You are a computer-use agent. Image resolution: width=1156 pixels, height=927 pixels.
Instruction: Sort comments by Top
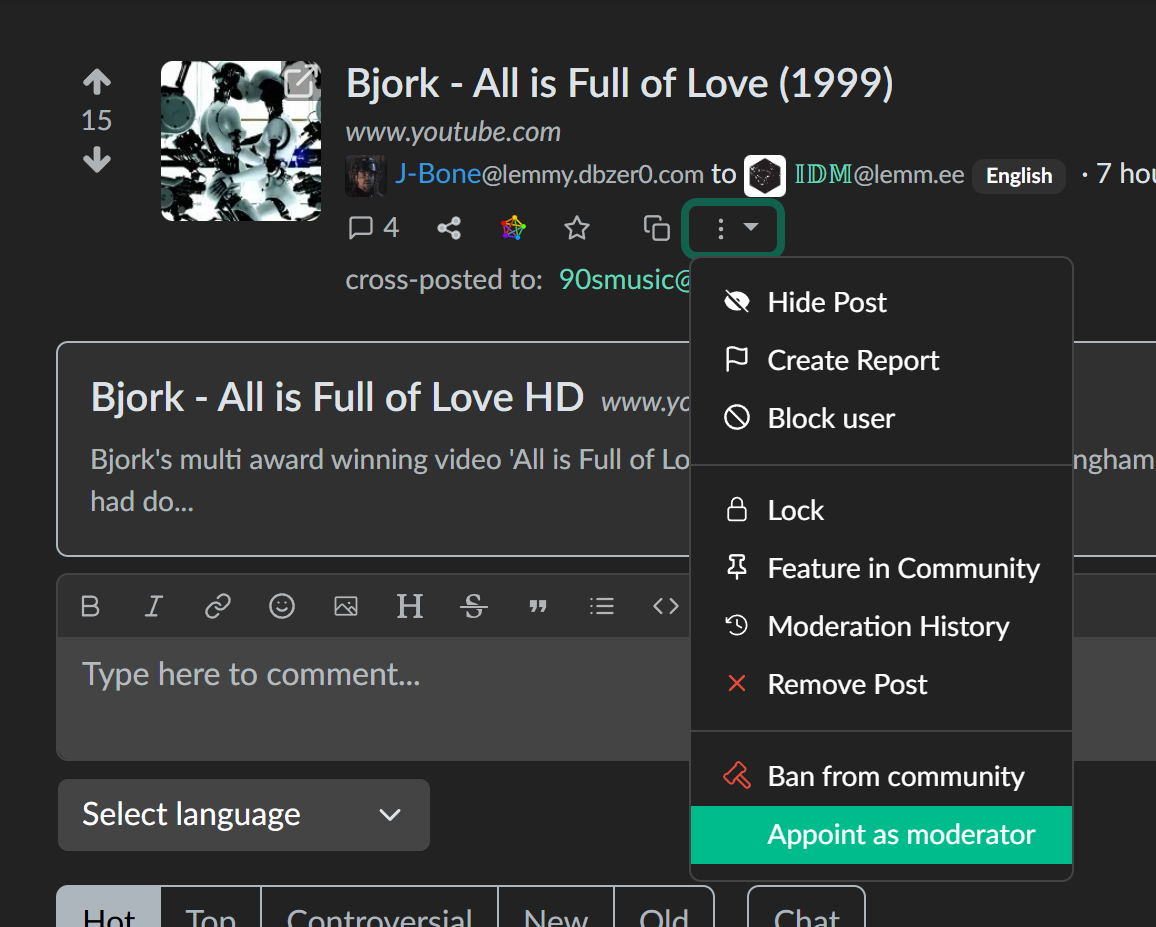(211, 909)
